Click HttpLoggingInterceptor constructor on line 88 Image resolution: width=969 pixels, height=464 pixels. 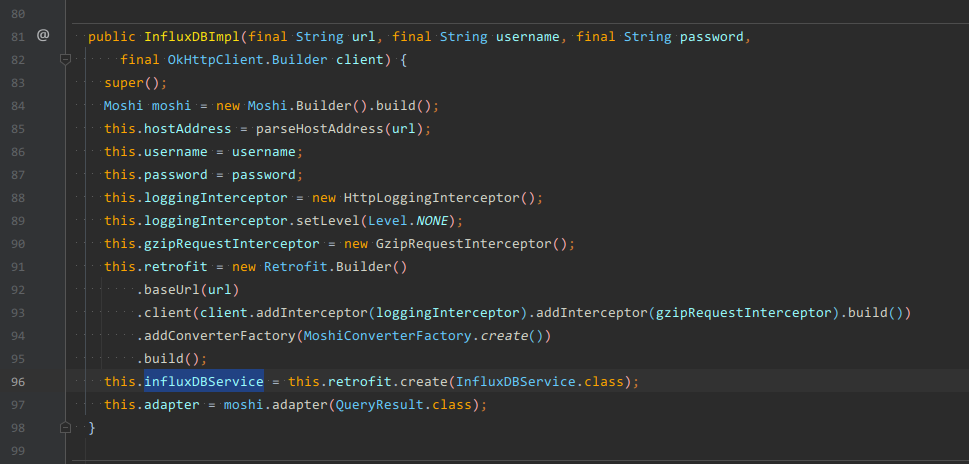tap(432, 198)
